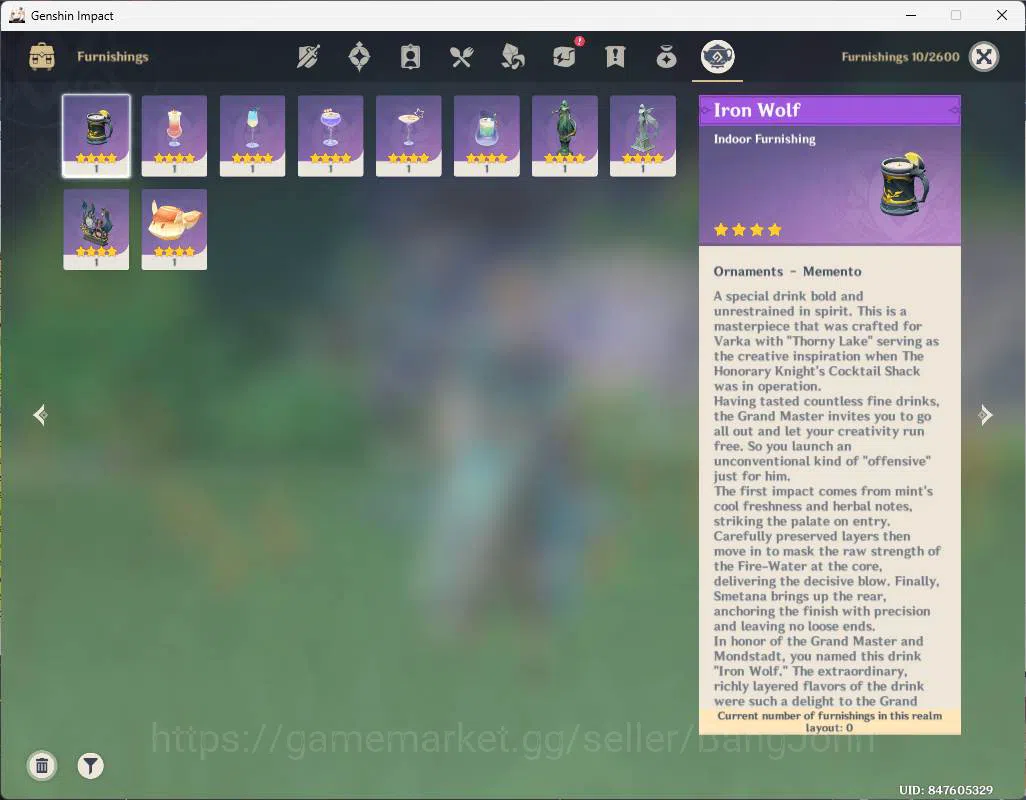
Task: Select the orange pastry furnishing
Action: [174, 230]
